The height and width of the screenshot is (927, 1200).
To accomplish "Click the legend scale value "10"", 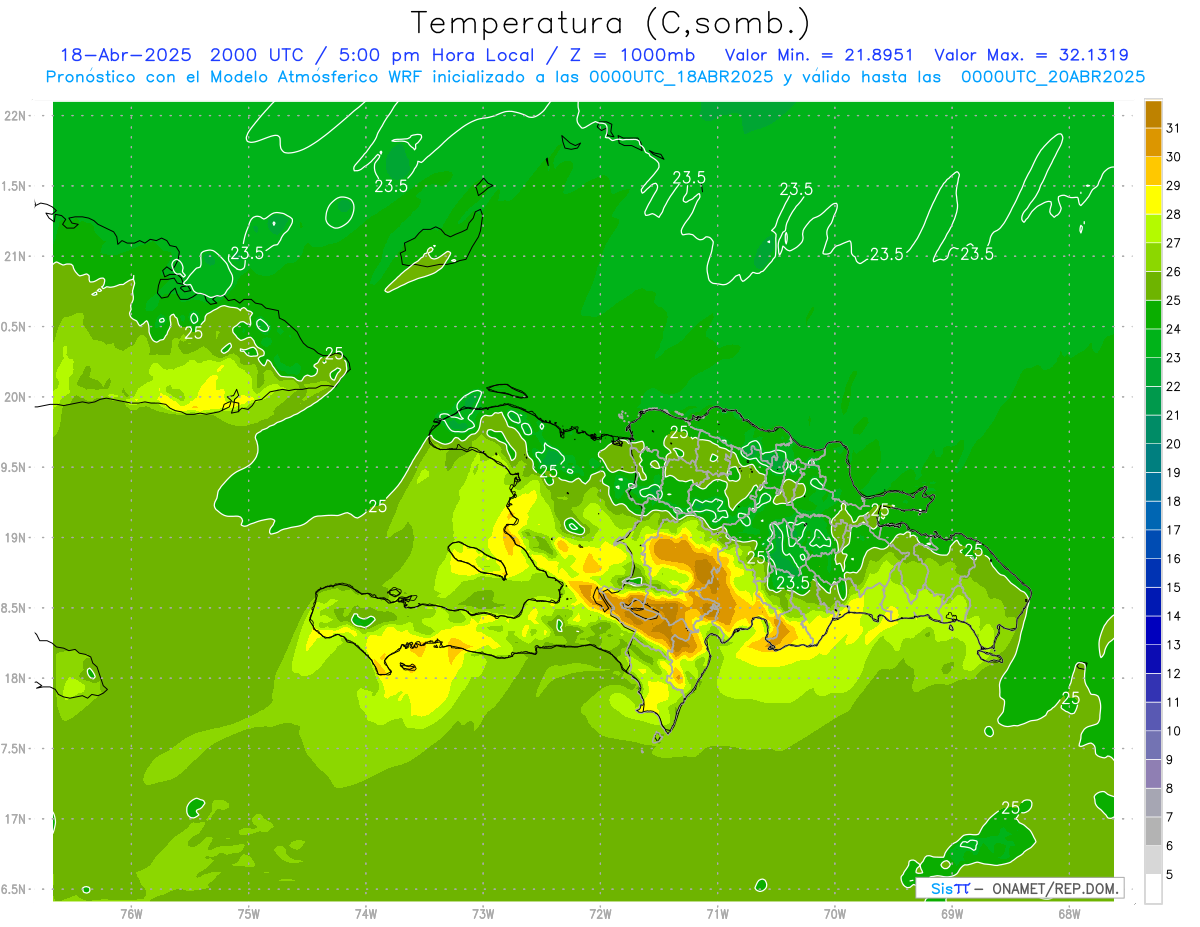I will pyautogui.click(x=1173, y=731).
